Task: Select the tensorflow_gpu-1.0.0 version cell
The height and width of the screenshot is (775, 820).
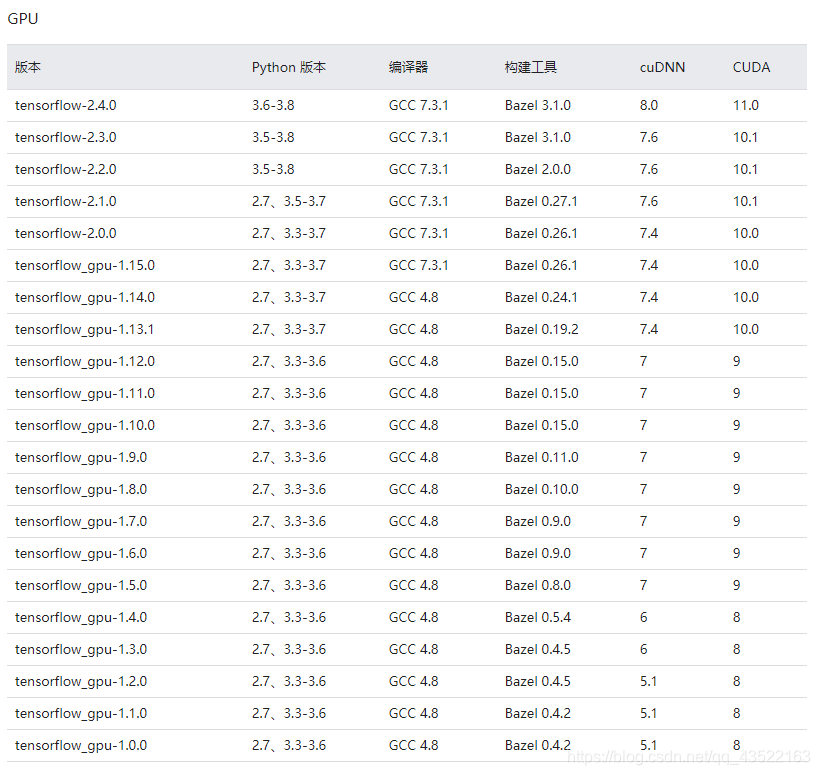Action: tap(81, 745)
